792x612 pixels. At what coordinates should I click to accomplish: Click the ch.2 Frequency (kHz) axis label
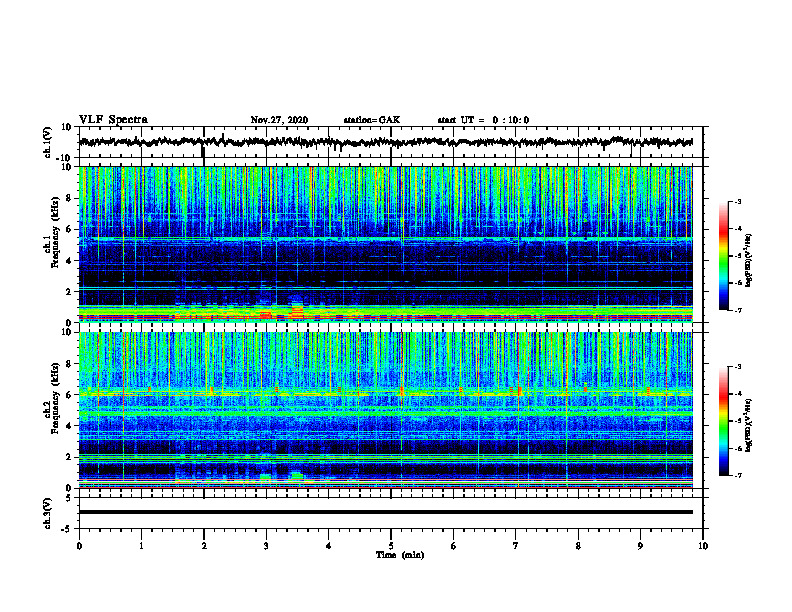point(52,399)
